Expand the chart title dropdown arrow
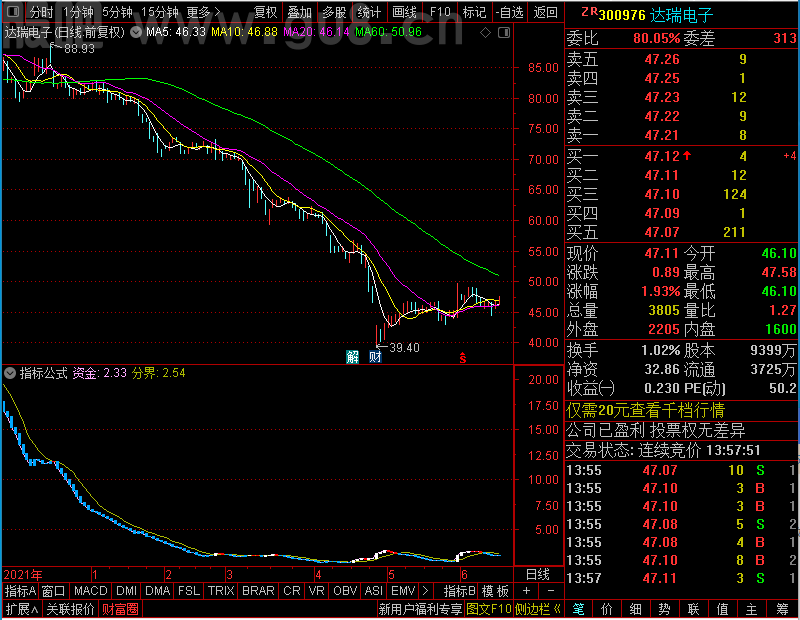The width and height of the screenshot is (800, 620). [x=136, y=32]
